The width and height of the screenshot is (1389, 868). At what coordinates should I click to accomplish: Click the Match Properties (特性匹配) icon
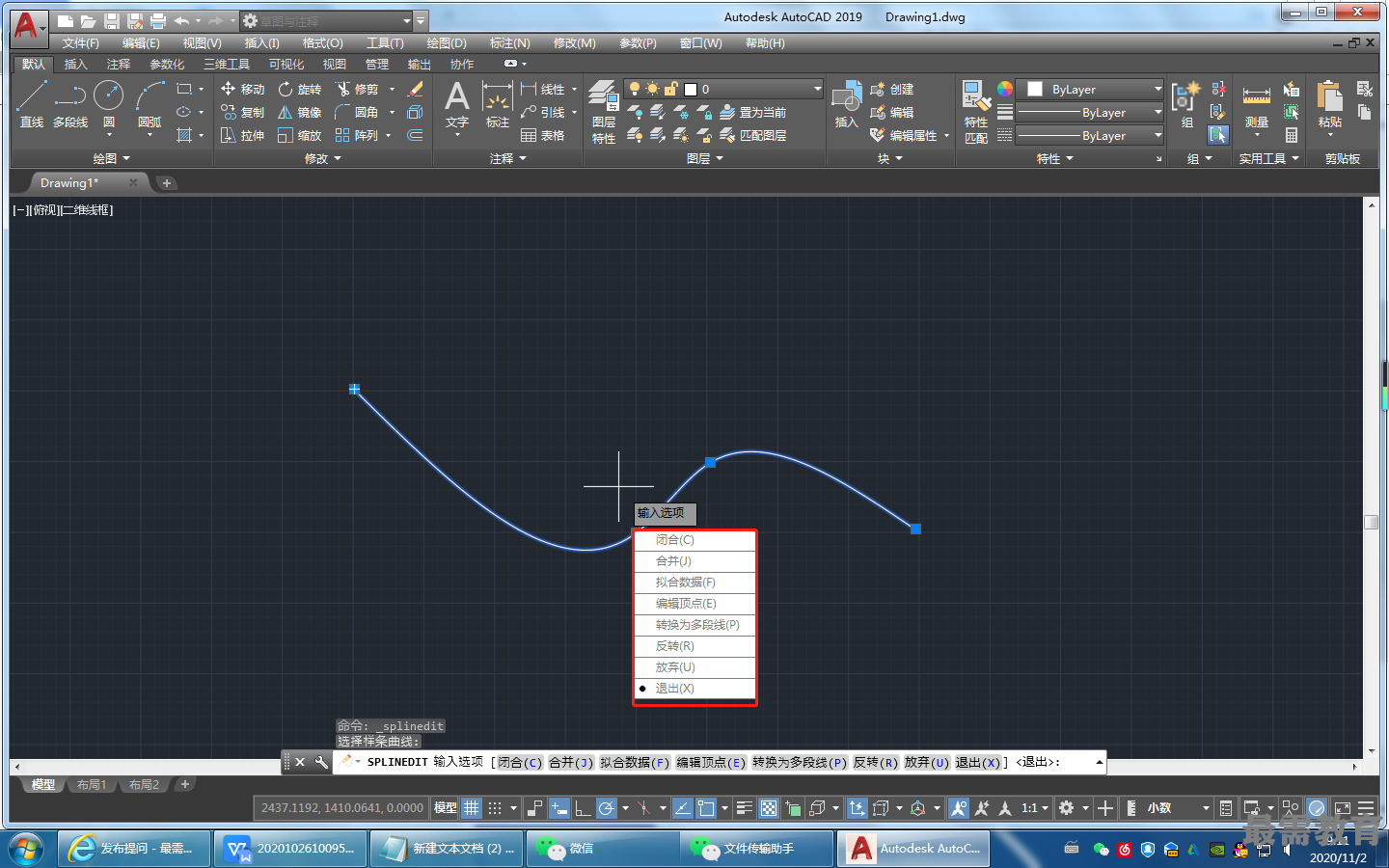(x=975, y=112)
